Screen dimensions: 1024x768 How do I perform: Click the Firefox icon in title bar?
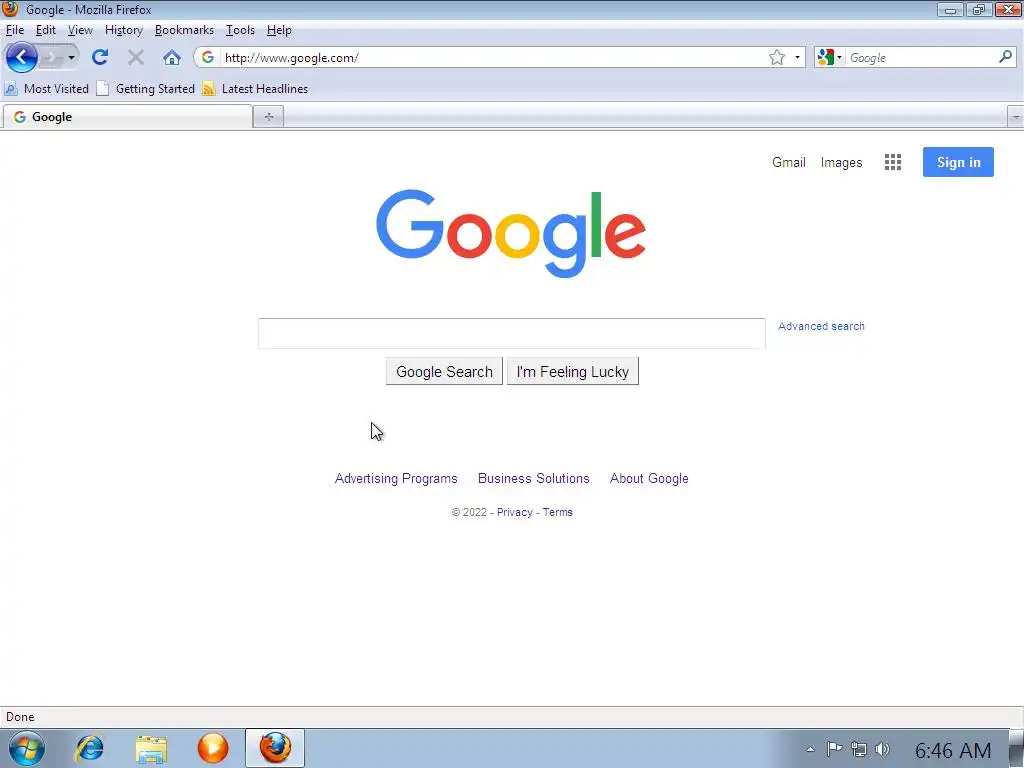coord(10,9)
